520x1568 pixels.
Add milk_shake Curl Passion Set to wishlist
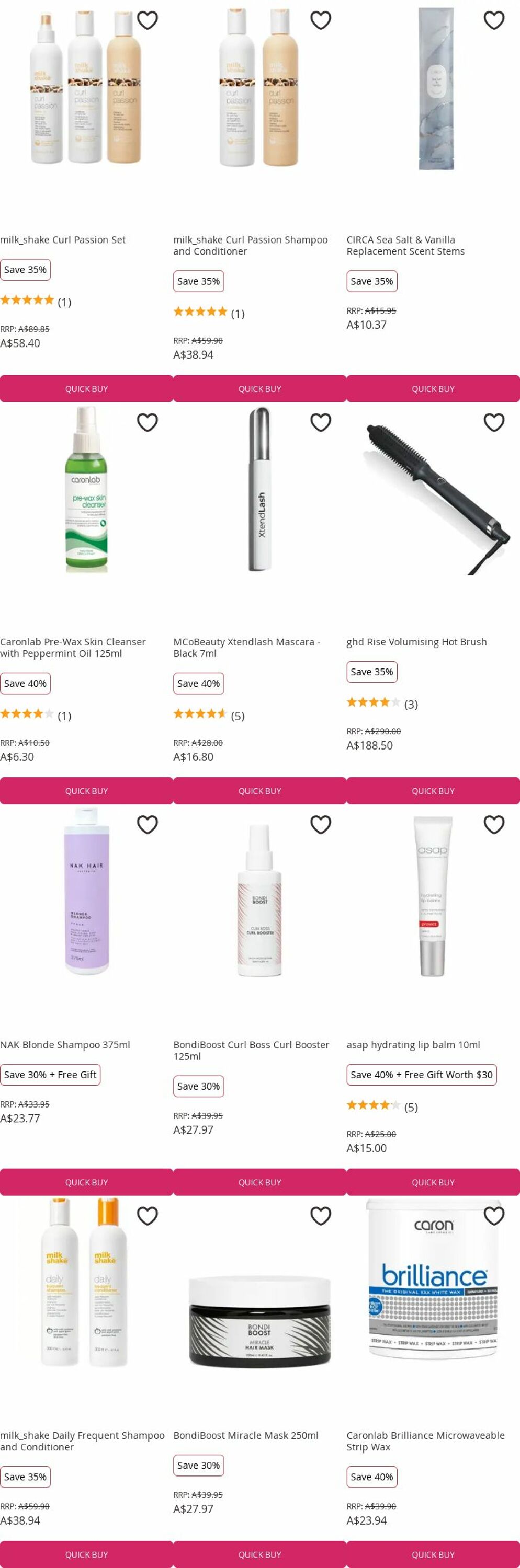pyautogui.click(x=148, y=20)
